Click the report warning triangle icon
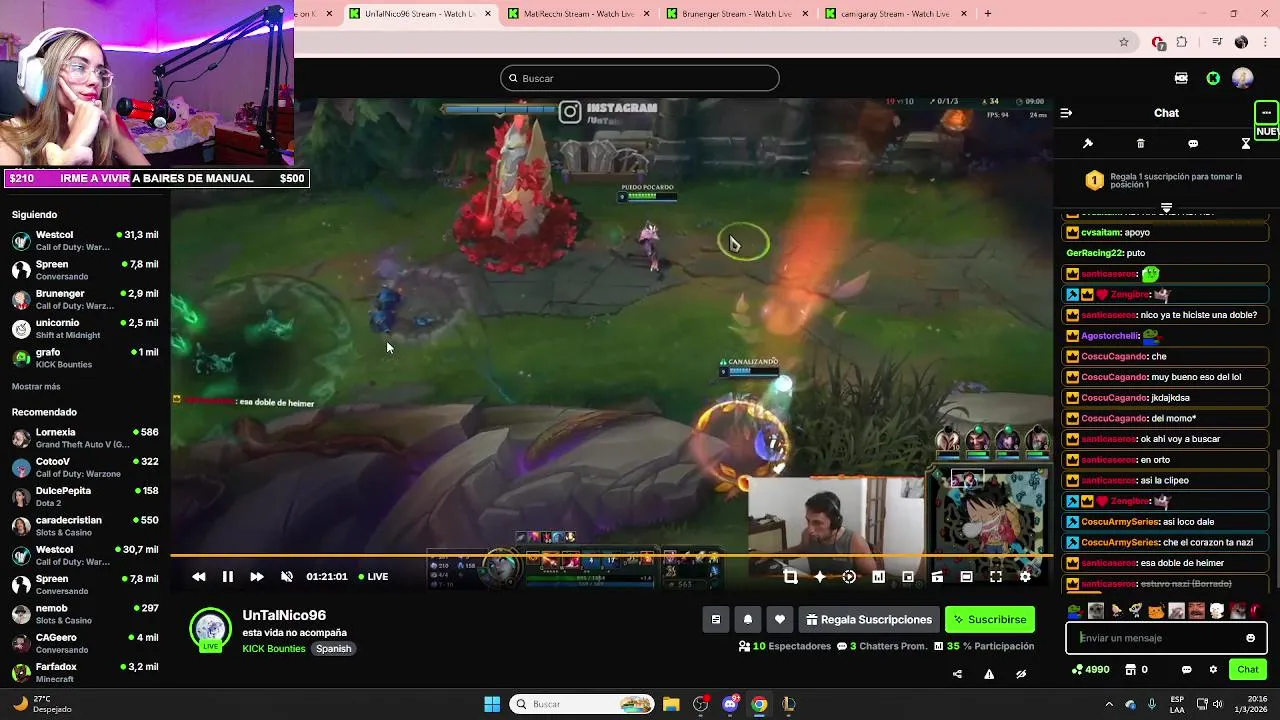The height and width of the screenshot is (720, 1280). tap(989, 674)
